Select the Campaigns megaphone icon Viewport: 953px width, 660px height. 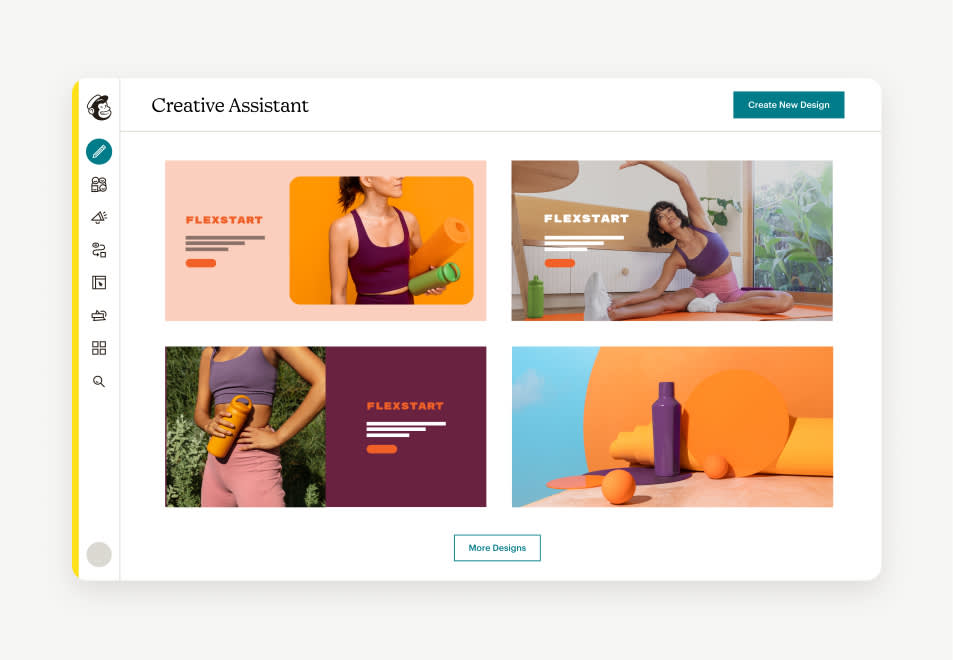pyautogui.click(x=99, y=217)
